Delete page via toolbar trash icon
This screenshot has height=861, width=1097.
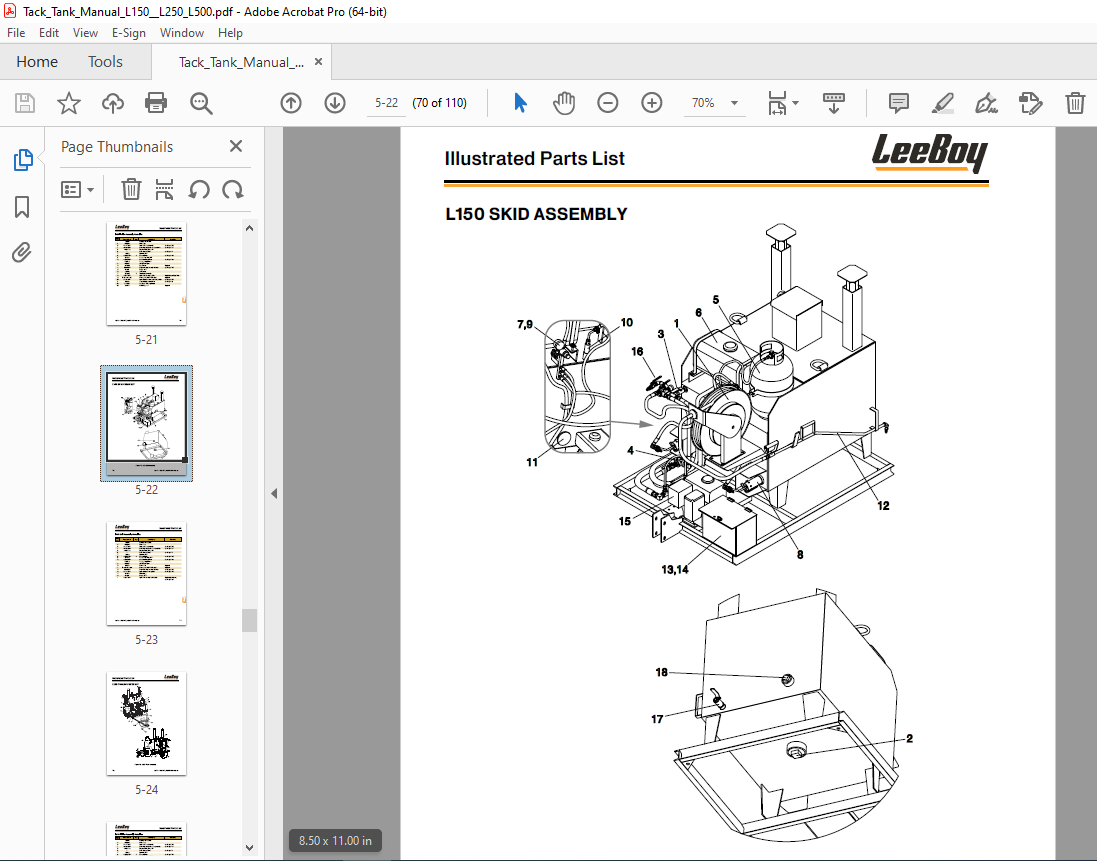click(x=1075, y=104)
